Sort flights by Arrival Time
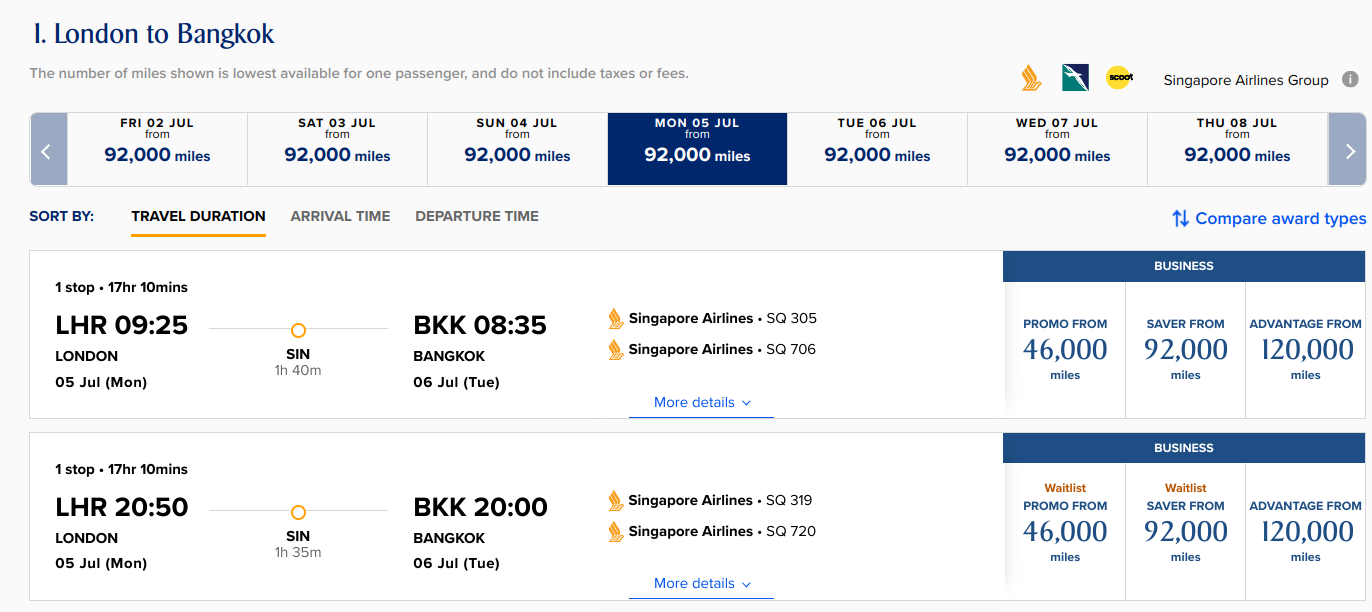1372x612 pixels. click(340, 216)
